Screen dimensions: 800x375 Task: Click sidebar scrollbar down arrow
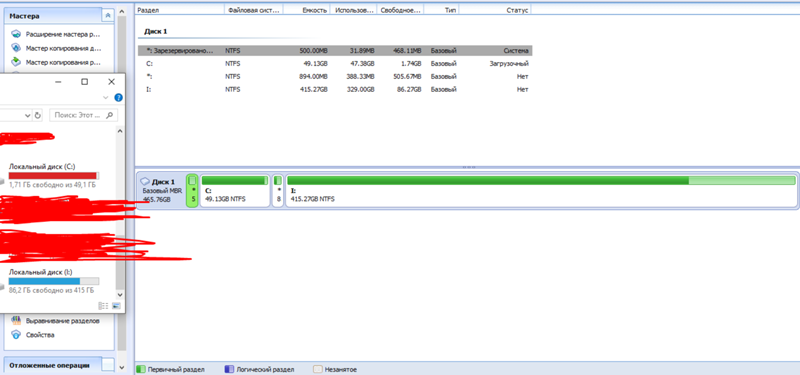point(121,367)
